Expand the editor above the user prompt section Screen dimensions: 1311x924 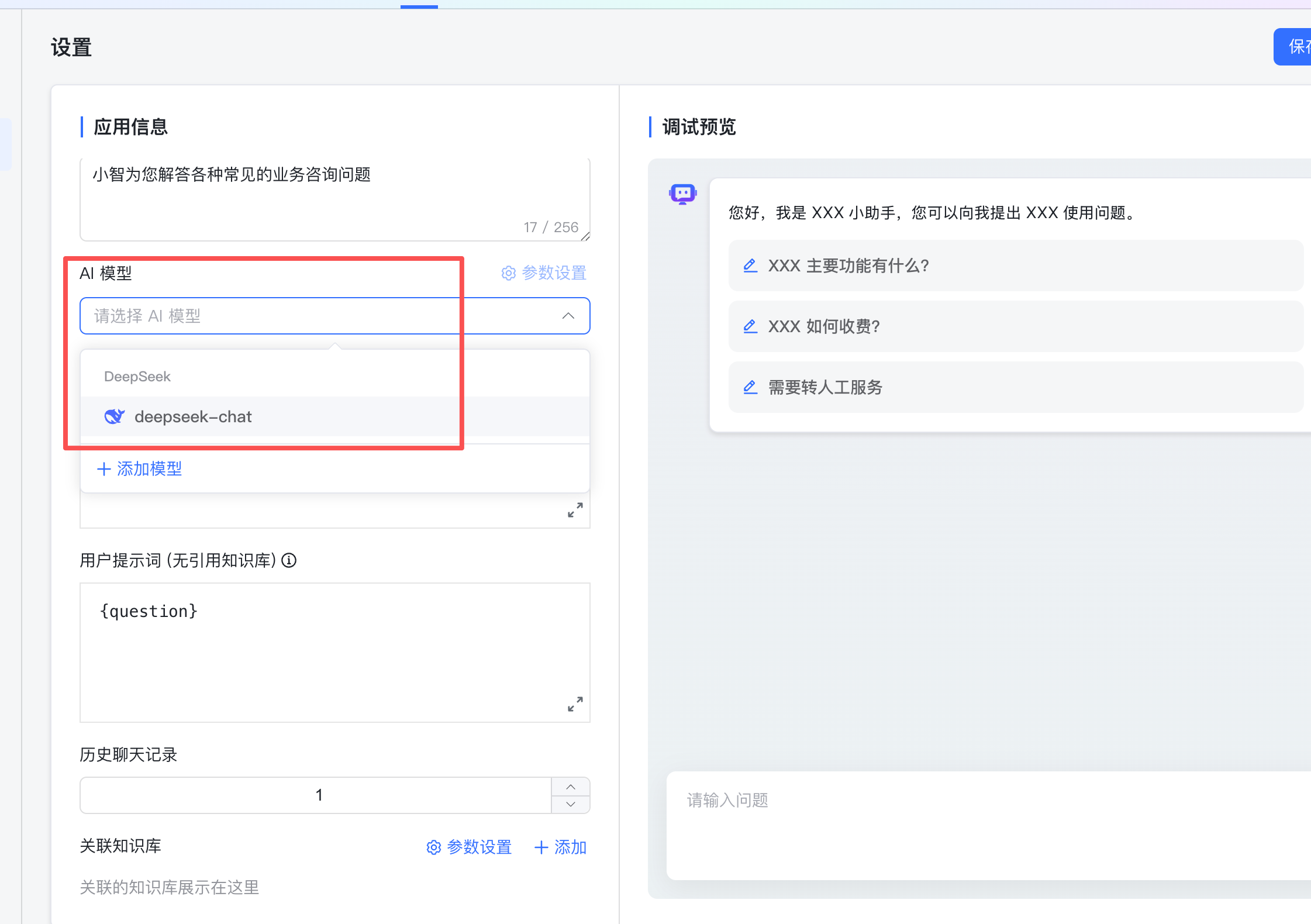pos(575,510)
